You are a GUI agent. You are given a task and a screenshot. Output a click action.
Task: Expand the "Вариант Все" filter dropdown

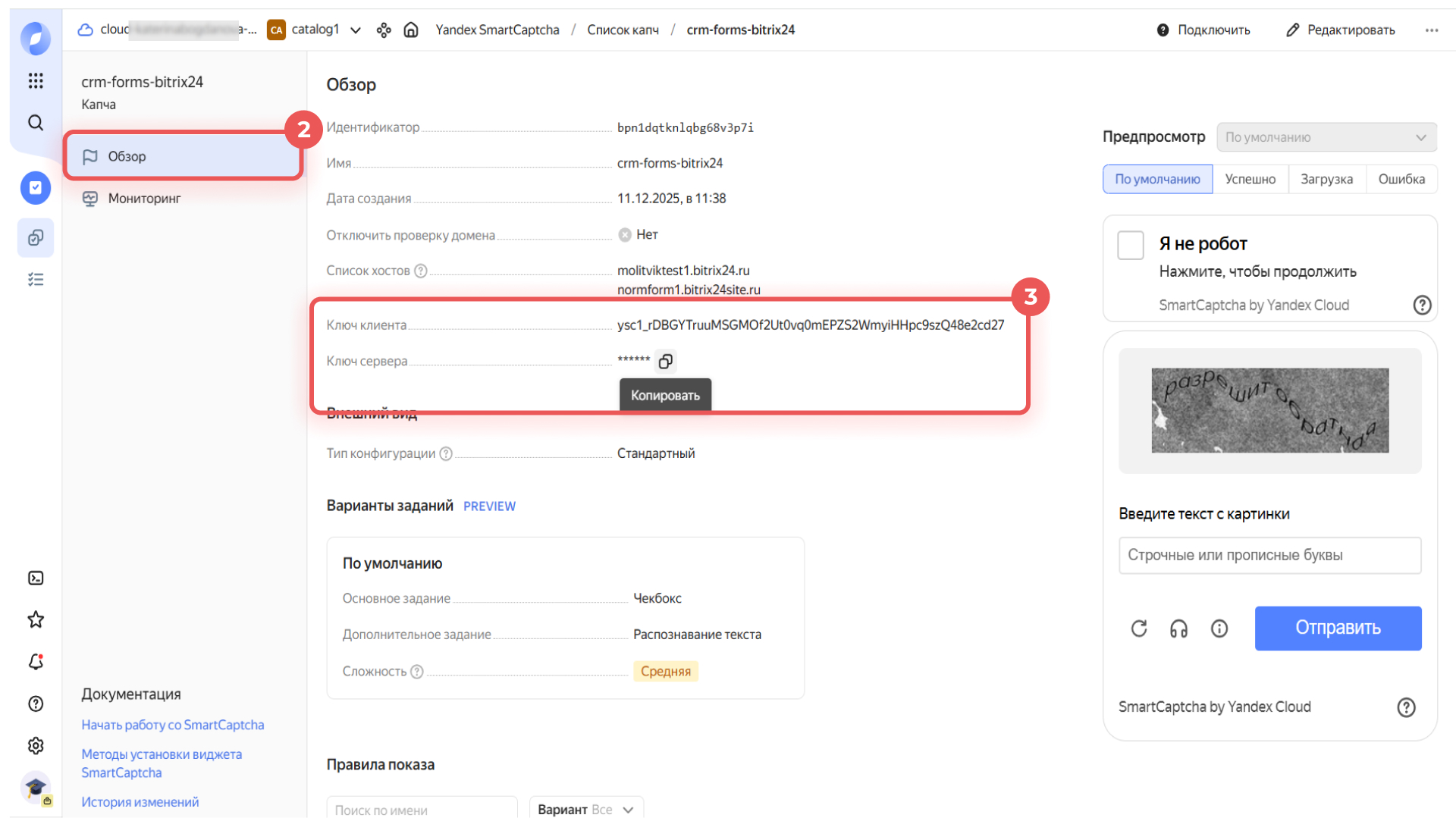point(586,809)
